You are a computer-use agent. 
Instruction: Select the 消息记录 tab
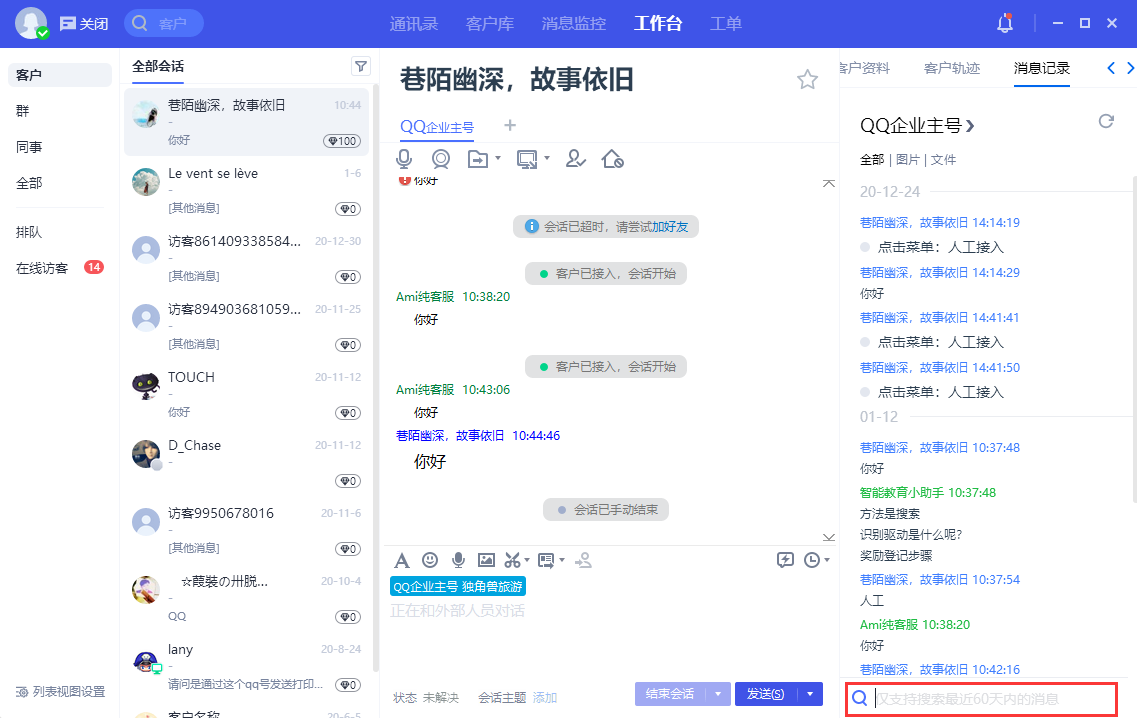click(x=1041, y=68)
